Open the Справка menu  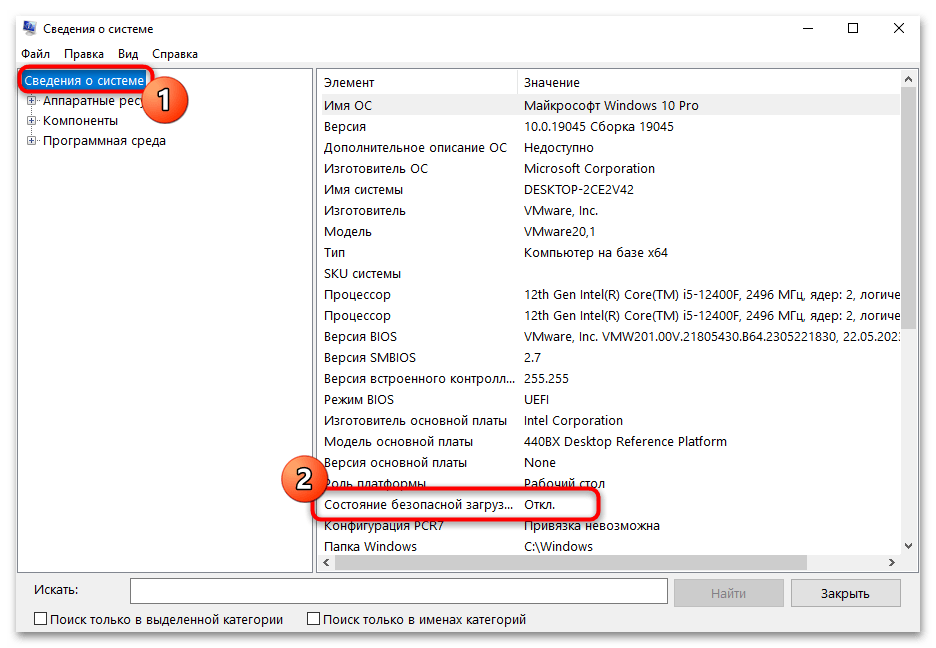174,53
